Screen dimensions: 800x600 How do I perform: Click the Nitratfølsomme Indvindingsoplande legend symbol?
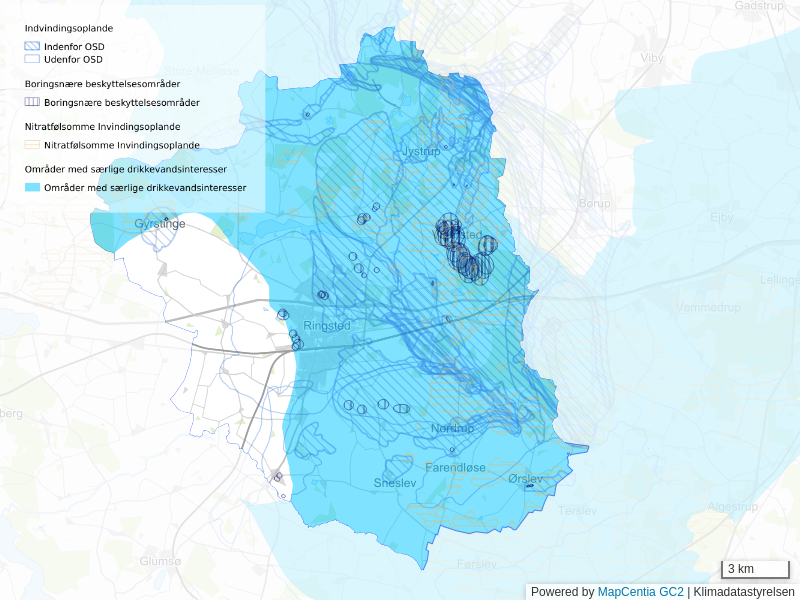point(32,145)
